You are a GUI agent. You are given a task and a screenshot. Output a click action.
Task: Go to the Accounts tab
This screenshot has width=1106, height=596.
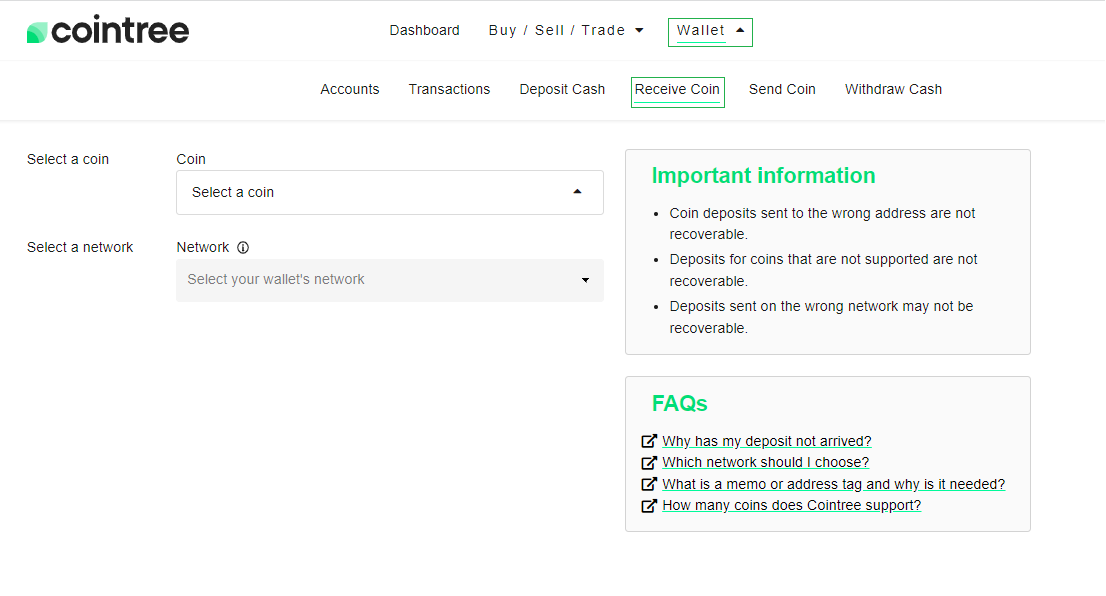coord(350,90)
